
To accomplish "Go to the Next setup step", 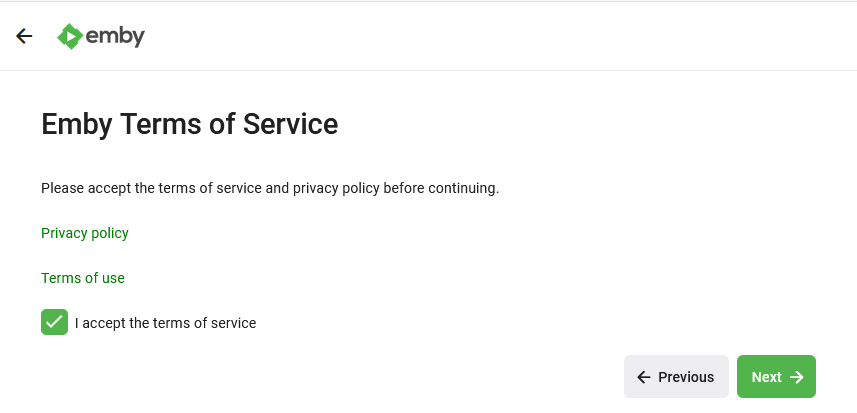I will 776,376.
